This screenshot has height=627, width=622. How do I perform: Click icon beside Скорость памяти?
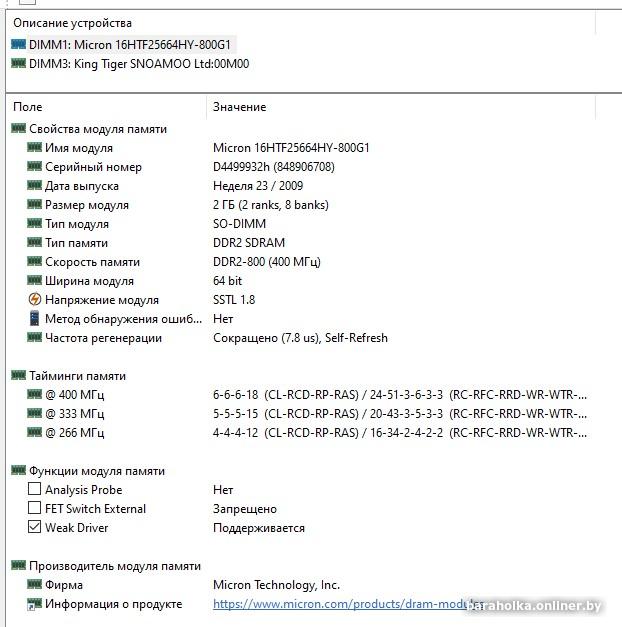coord(34,261)
